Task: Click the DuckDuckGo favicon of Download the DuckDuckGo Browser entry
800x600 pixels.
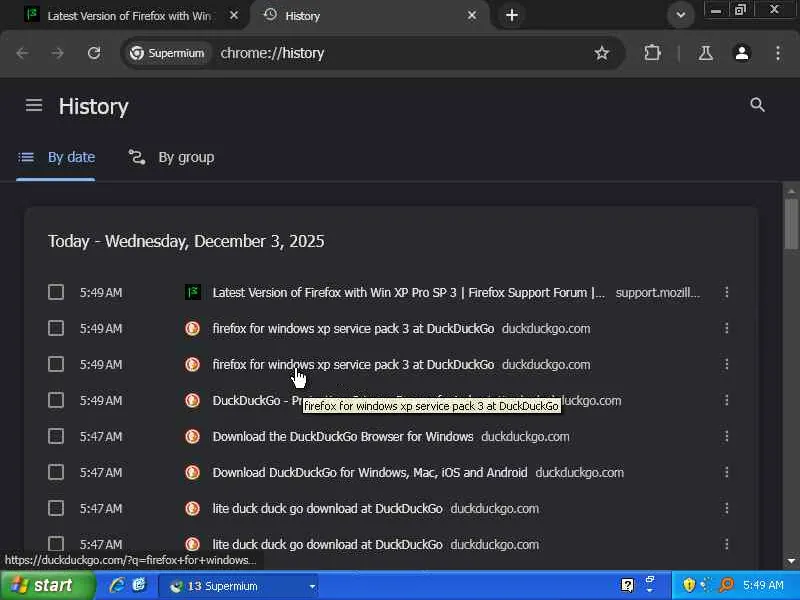Action: [192, 436]
